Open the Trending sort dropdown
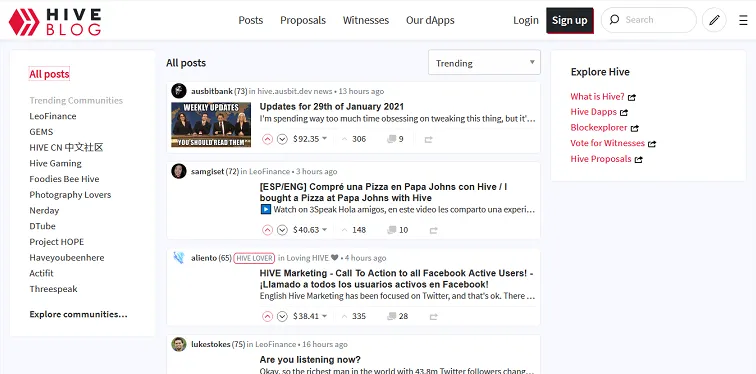The width and height of the screenshot is (756, 374). click(x=484, y=63)
